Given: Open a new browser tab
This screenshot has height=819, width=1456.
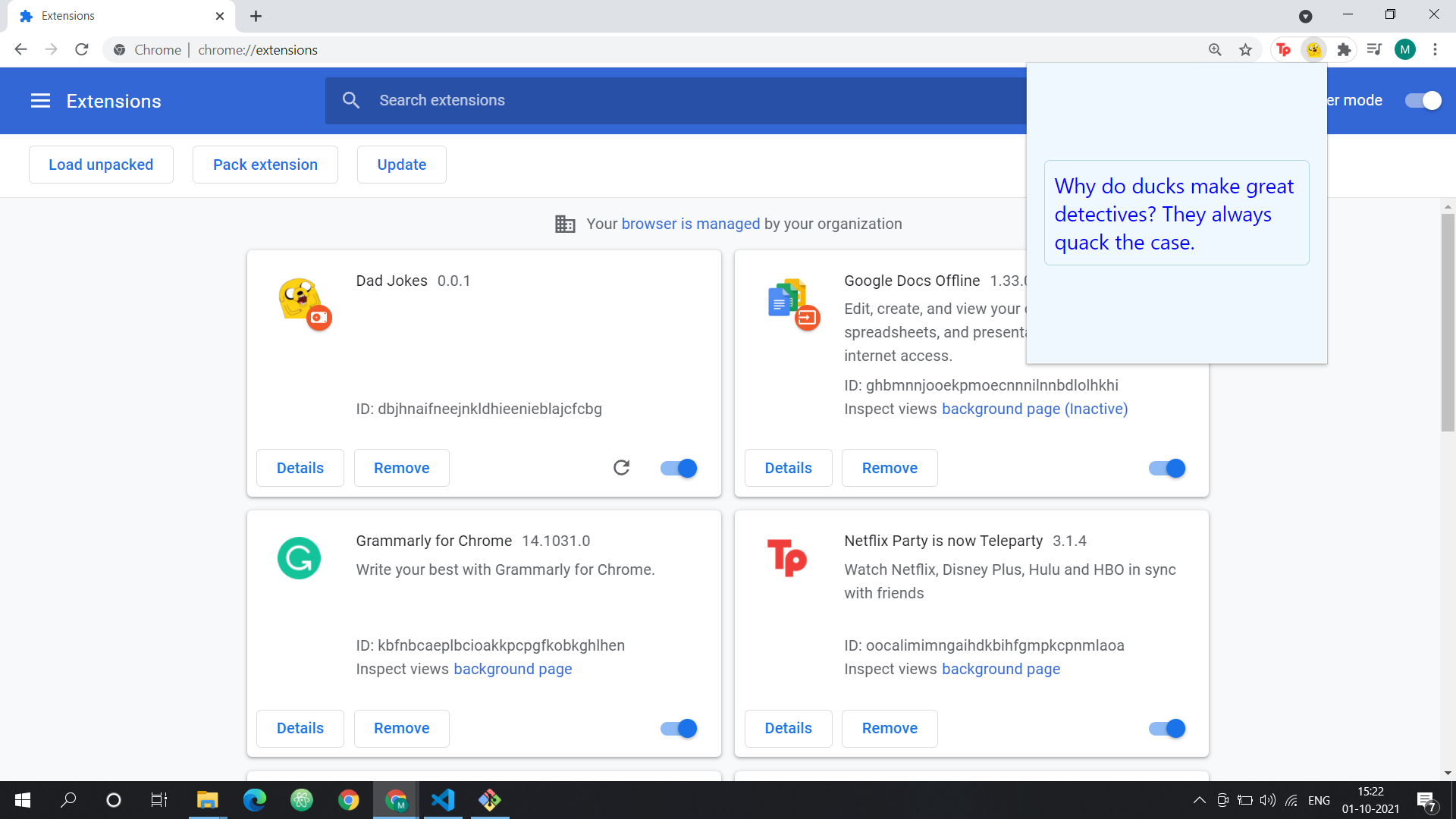Looking at the screenshot, I should pos(256,16).
